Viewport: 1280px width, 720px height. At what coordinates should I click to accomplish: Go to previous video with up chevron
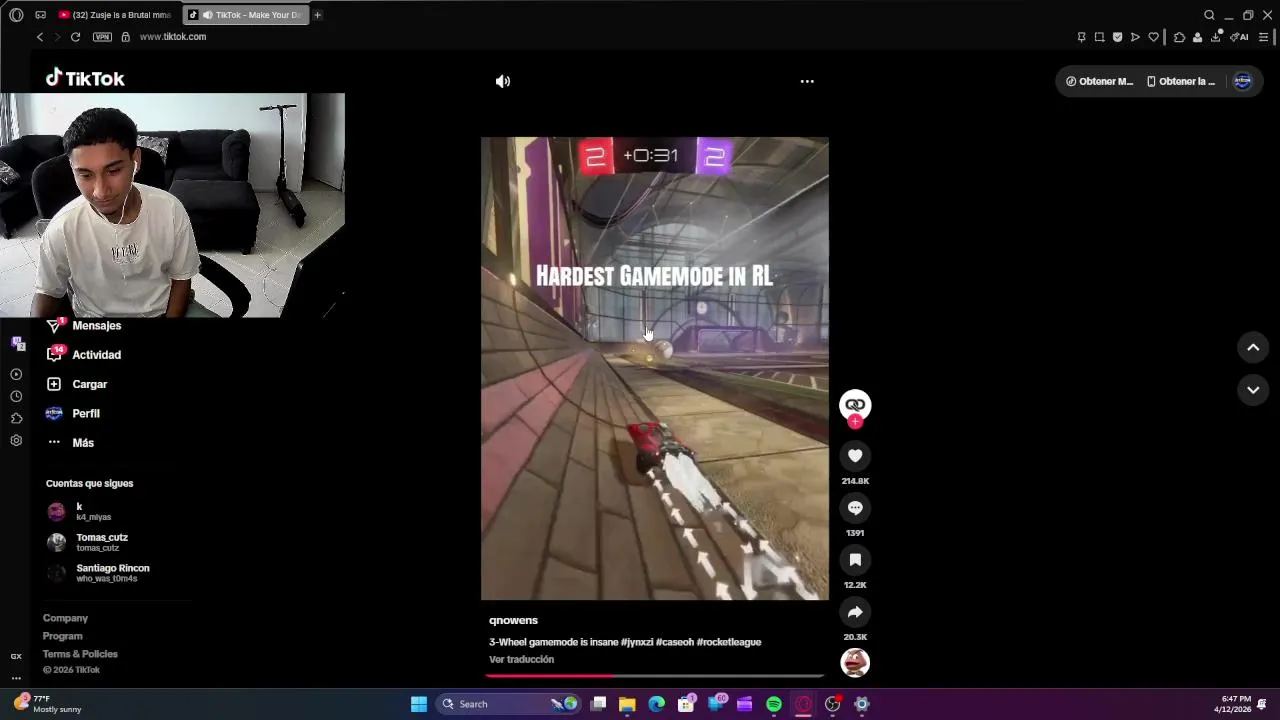tap(1253, 347)
